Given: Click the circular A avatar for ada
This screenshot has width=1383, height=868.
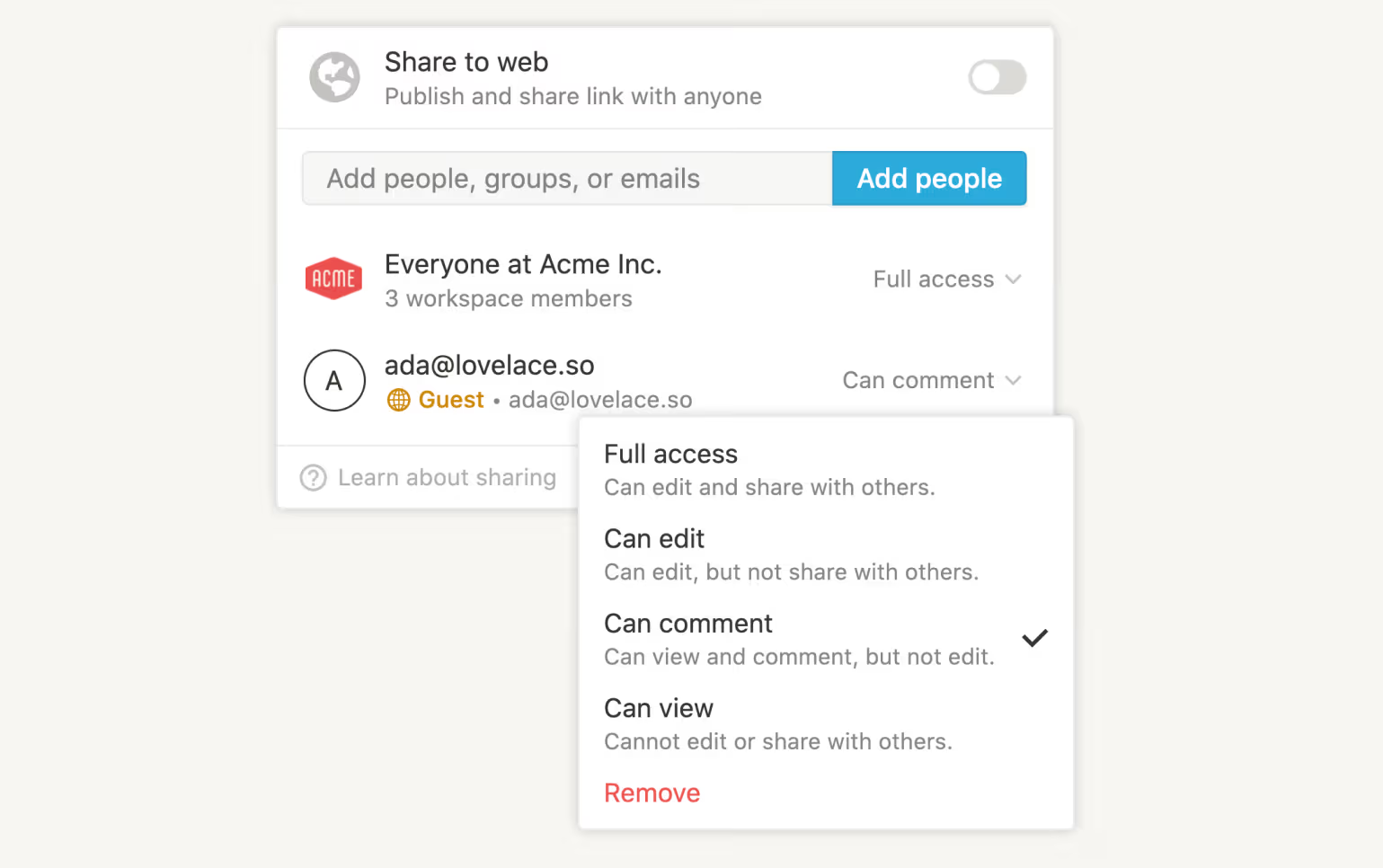Looking at the screenshot, I should pos(334,380).
